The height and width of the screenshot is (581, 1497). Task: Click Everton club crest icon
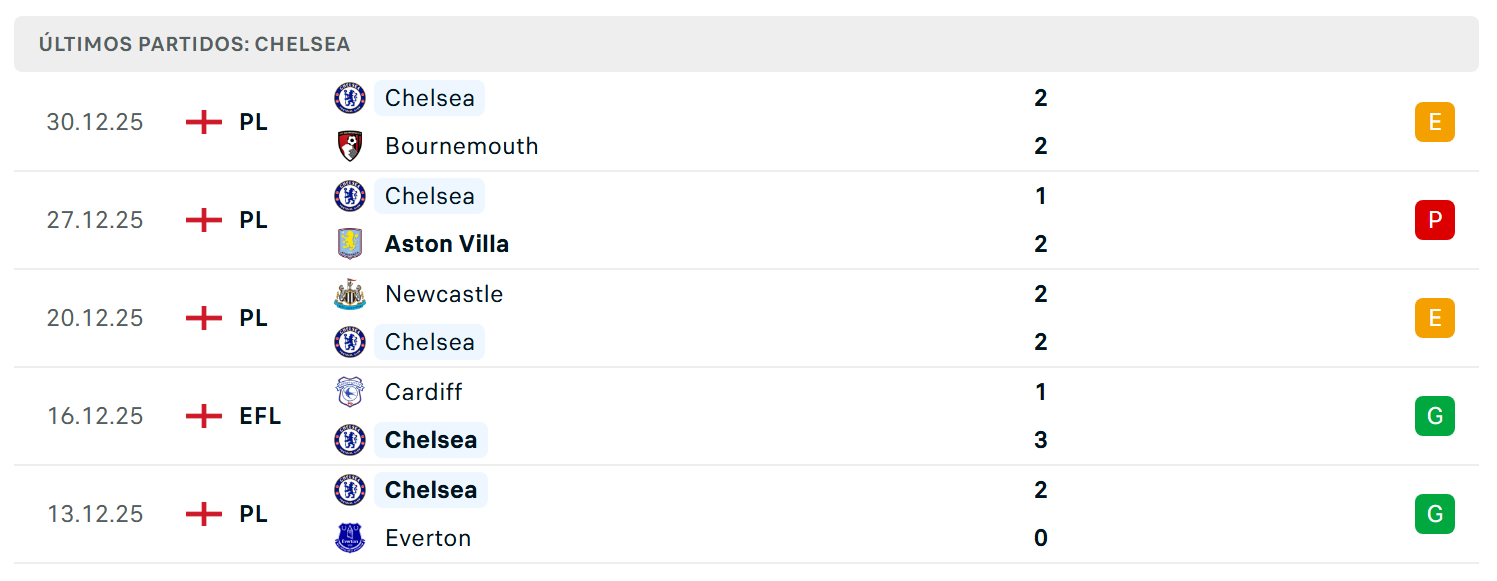[350, 538]
